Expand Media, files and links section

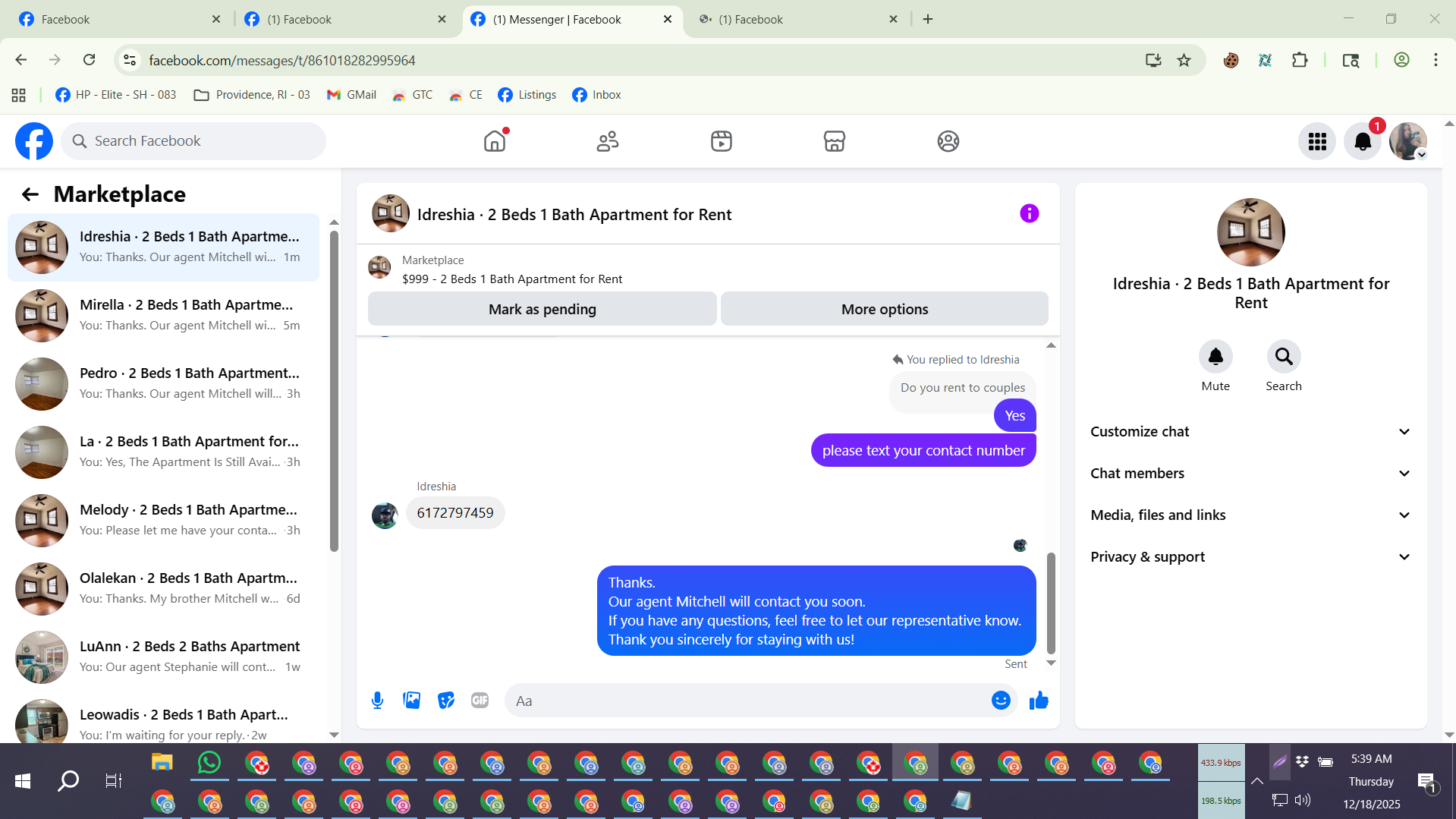click(1250, 515)
